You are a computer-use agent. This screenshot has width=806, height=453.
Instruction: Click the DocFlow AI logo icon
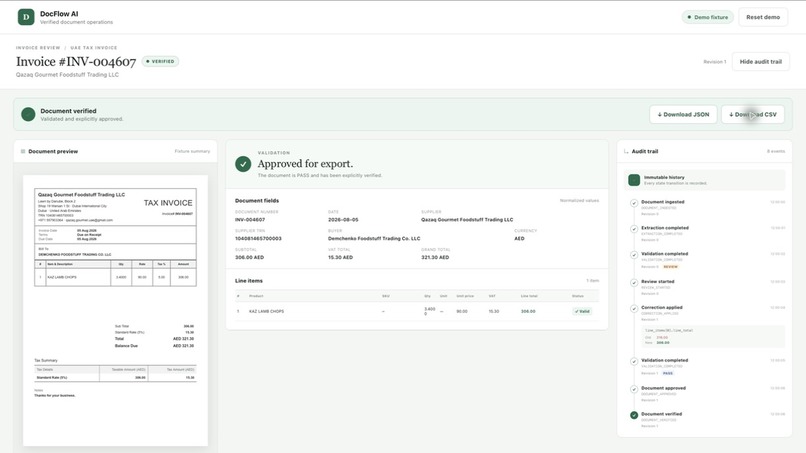[26, 17]
